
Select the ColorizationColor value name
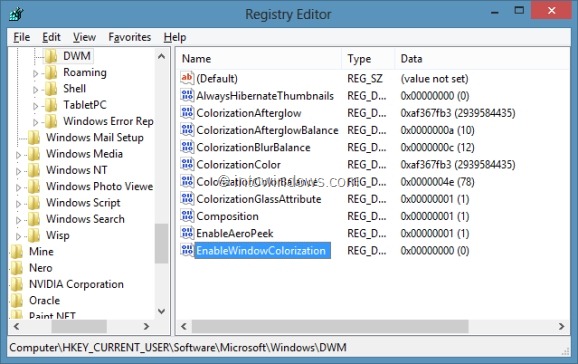point(238,165)
